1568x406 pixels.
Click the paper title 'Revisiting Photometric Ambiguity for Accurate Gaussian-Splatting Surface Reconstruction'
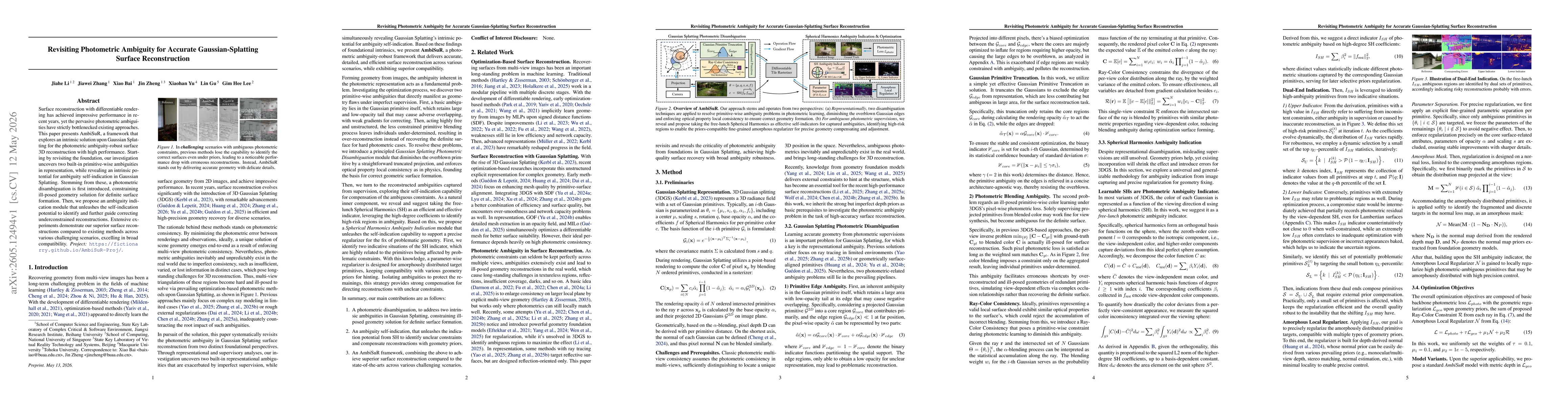[153, 54]
